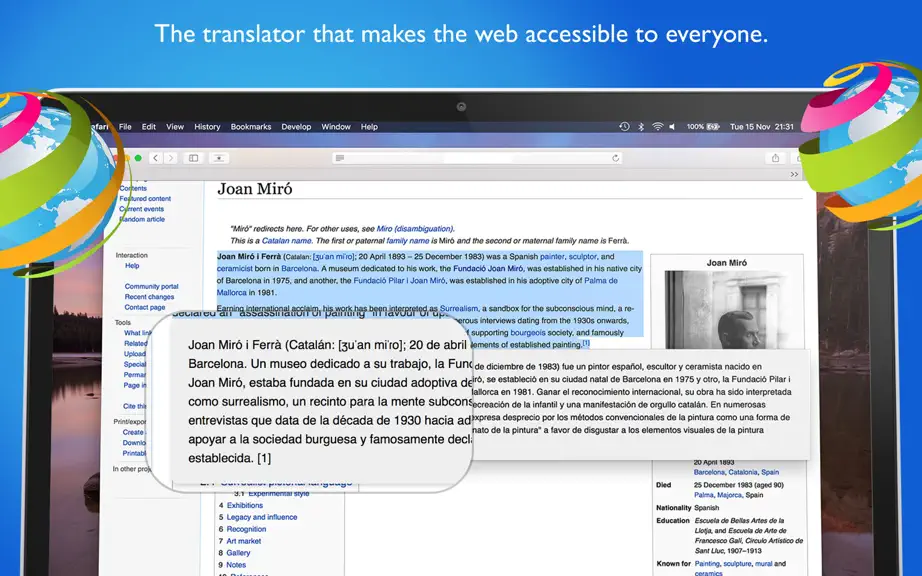Click the reload page icon in address bar
Image resolution: width=922 pixels, height=576 pixels.
pyautogui.click(x=616, y=158)
